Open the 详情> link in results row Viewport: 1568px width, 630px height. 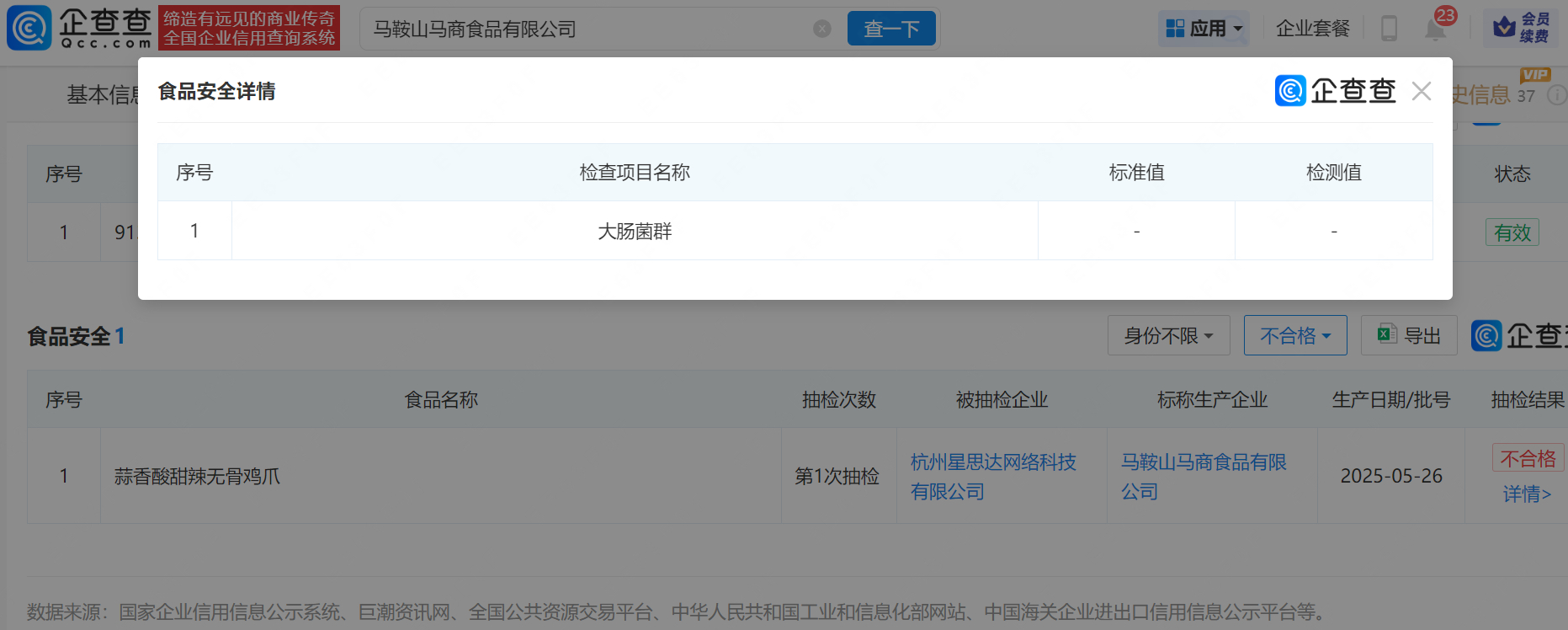[x=1527, y=494]
